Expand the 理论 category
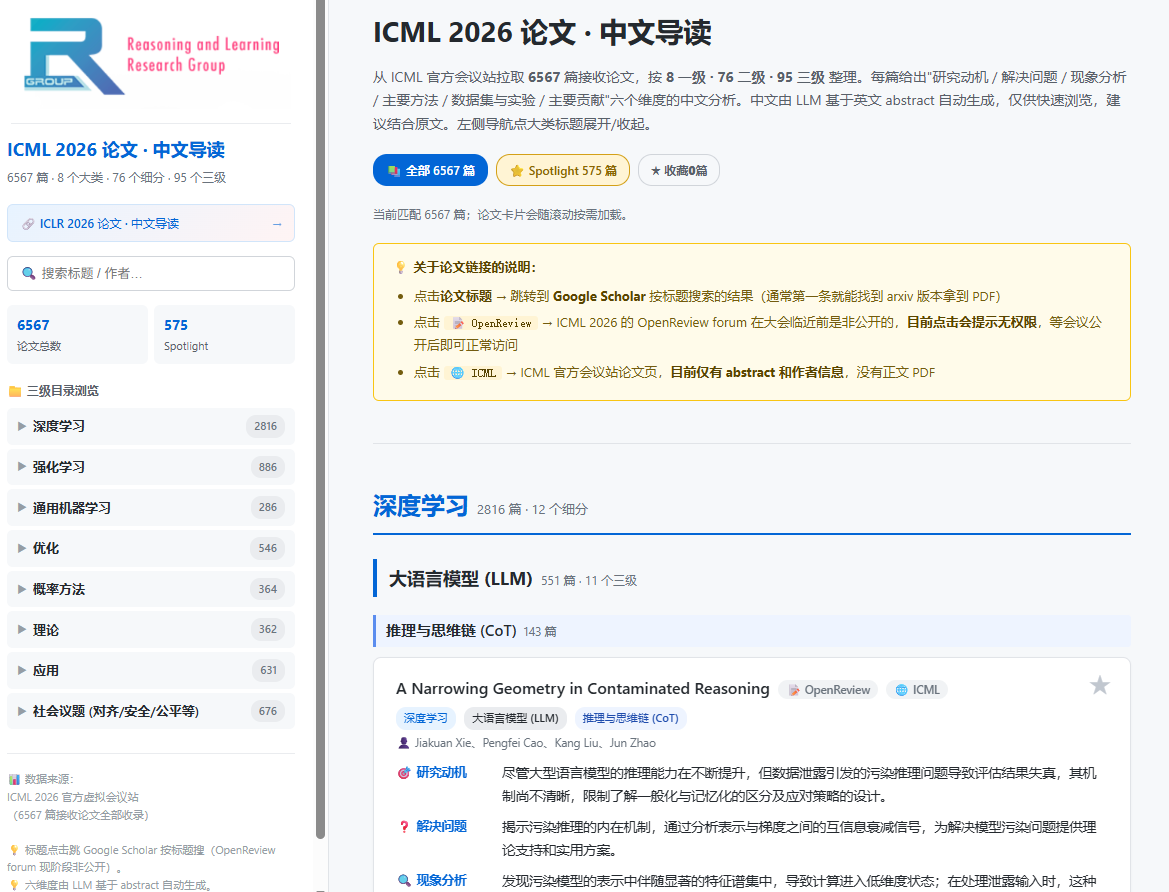The width and height of the screenshot is (1169, 892). click(151, 629)
